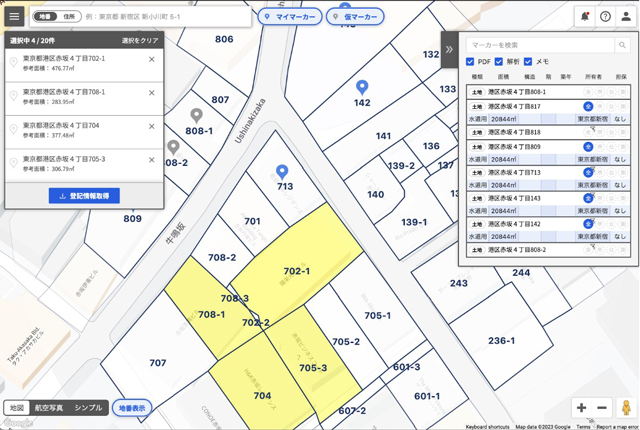This screenshot has height=430, width=640.
Task: Expand the 港区赤坂4丁目808-1 marker row
Action: pos(548,92)
